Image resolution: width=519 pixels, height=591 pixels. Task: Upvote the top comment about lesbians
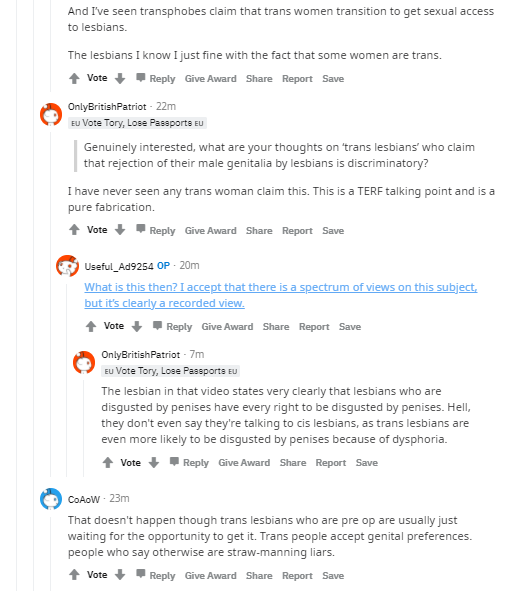[74, 78]
